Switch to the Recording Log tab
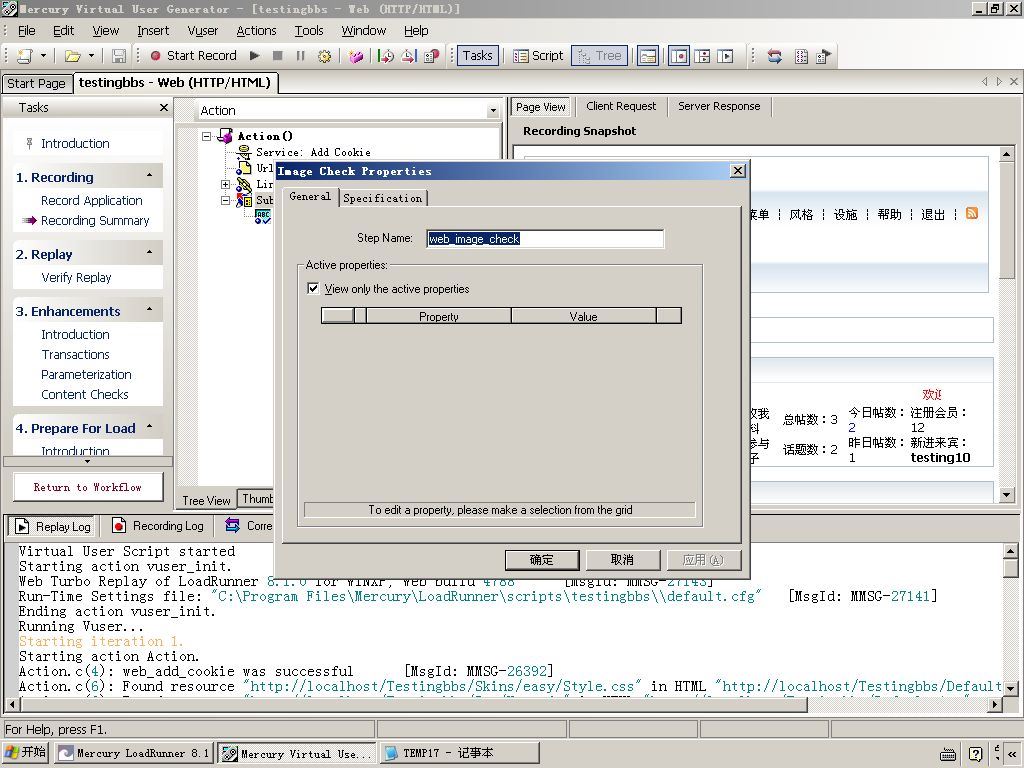Viewport: 1024px width, 768px height. (157, 526)
